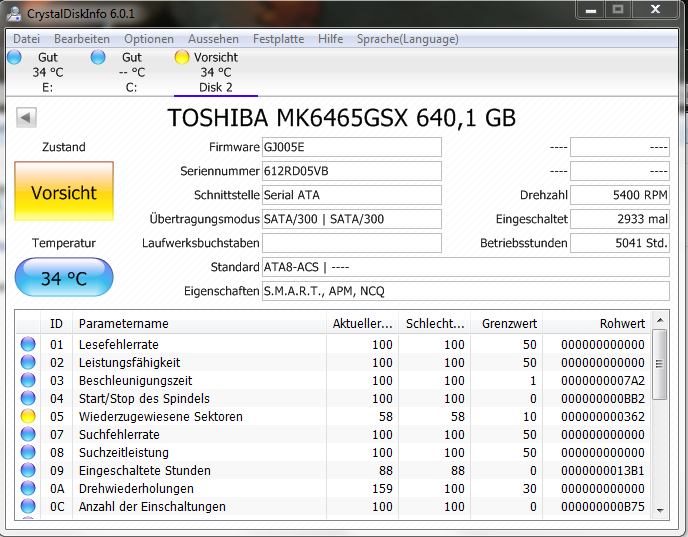Select the Start/Stop des Spindels parameter name
Viewport: 688px width, 537px height.
[x=144, y=398]
